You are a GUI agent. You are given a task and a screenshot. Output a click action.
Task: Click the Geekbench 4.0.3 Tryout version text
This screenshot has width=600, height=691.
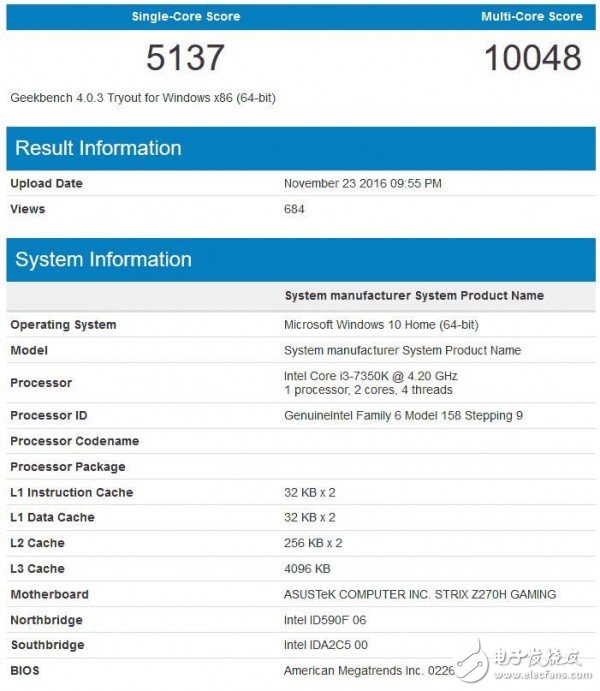tap(143, 98)
